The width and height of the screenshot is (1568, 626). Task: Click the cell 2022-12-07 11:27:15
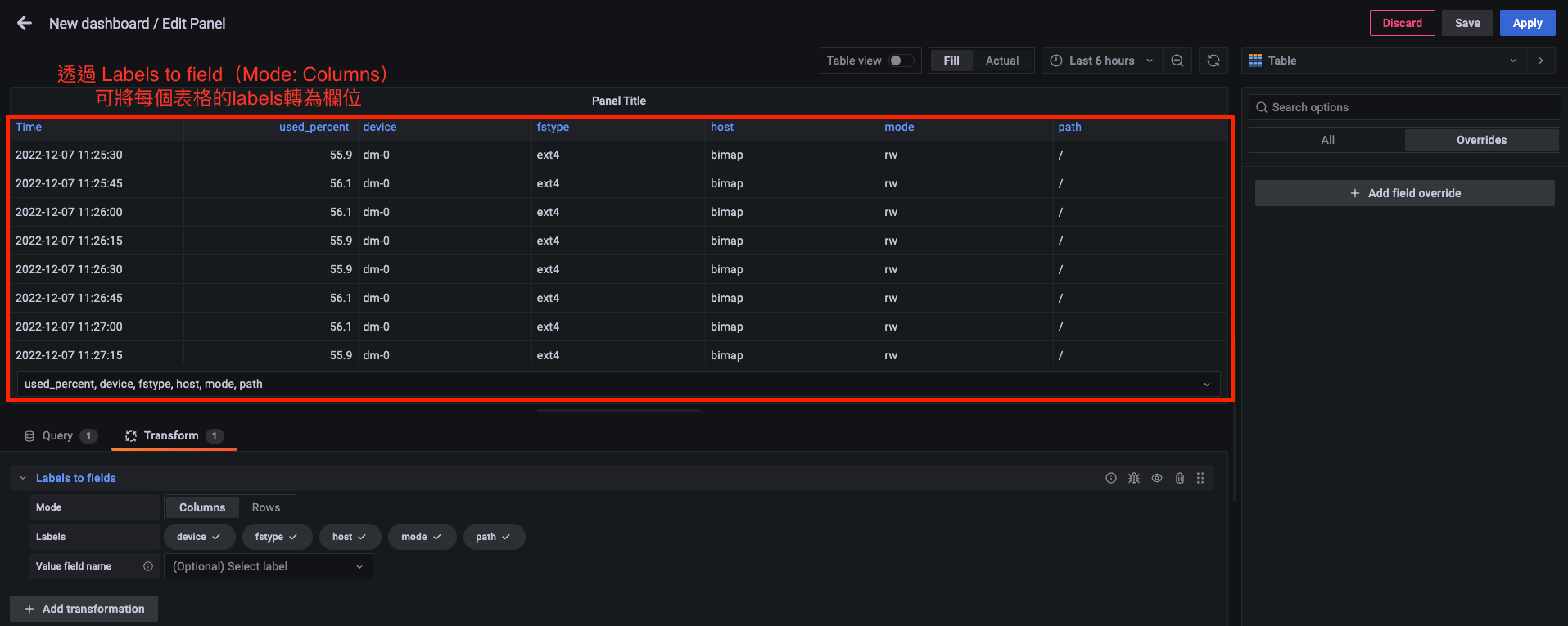97,355
